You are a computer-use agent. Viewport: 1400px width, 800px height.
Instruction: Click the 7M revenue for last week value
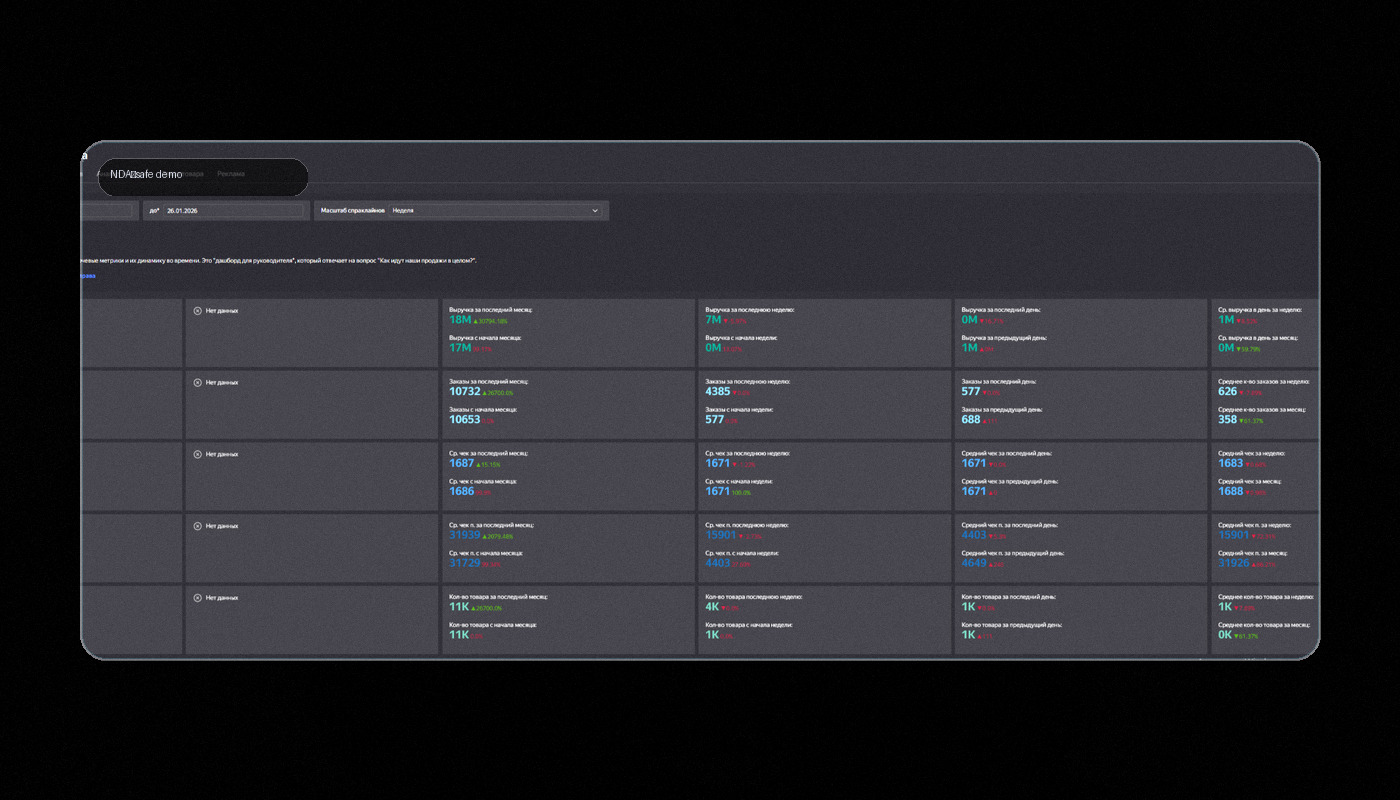[x=713, y=320]
